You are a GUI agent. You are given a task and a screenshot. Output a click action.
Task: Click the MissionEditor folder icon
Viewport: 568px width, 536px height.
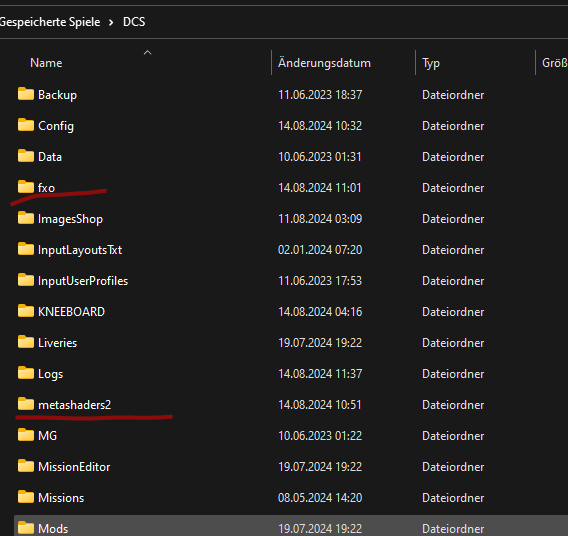[26, 466]
